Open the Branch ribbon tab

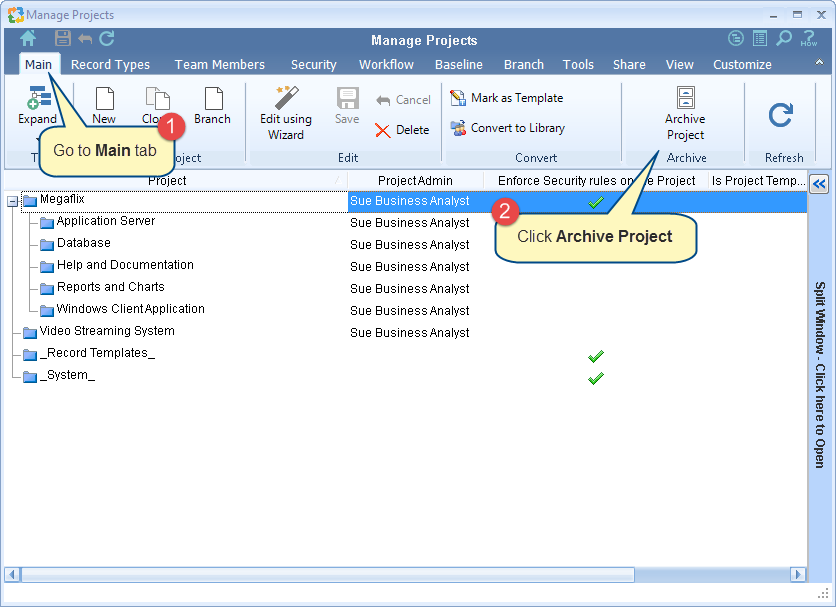(x=524, y=65)
